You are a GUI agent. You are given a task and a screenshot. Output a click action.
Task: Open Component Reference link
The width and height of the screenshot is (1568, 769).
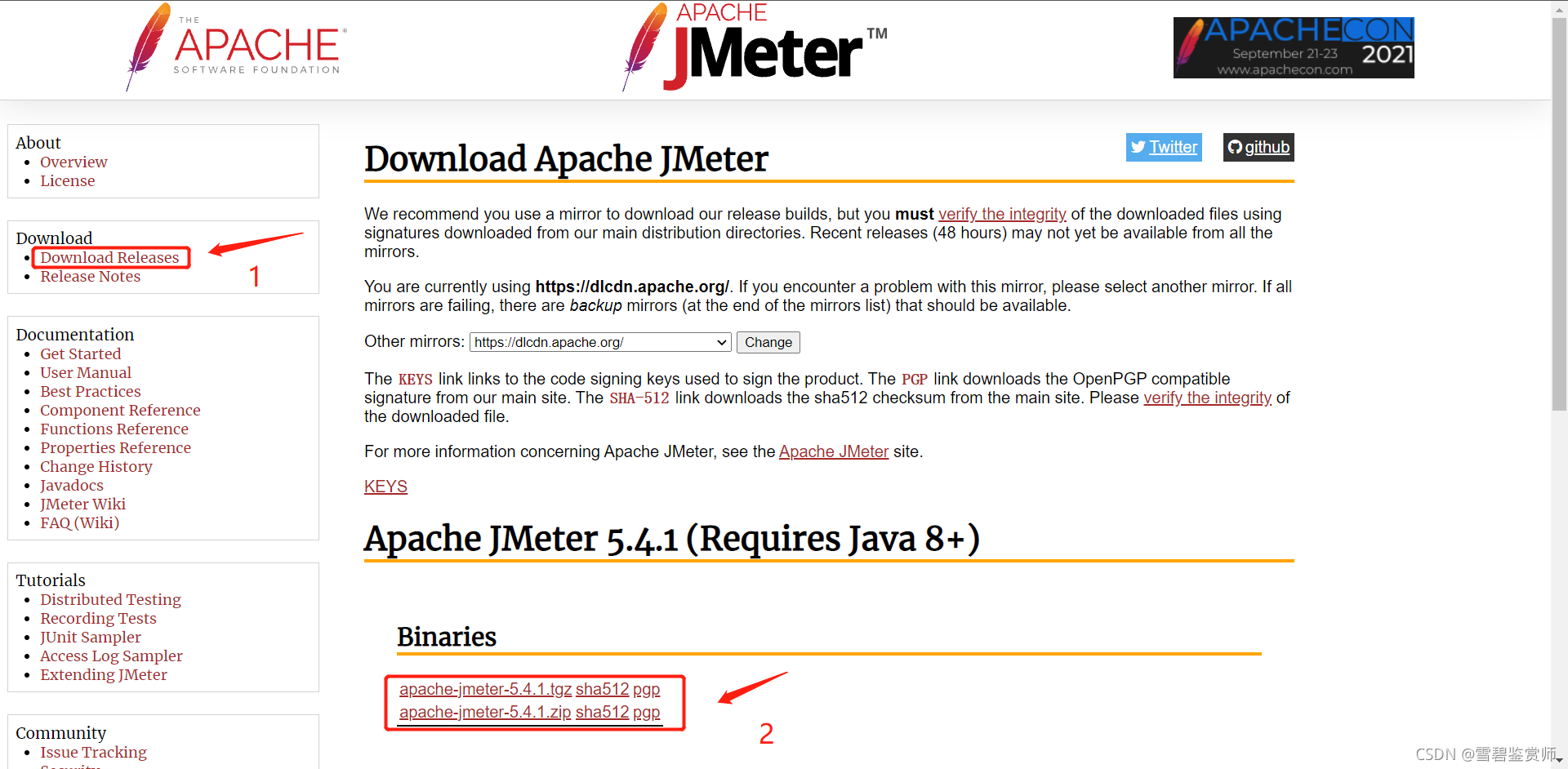click(x=120, y=410)
